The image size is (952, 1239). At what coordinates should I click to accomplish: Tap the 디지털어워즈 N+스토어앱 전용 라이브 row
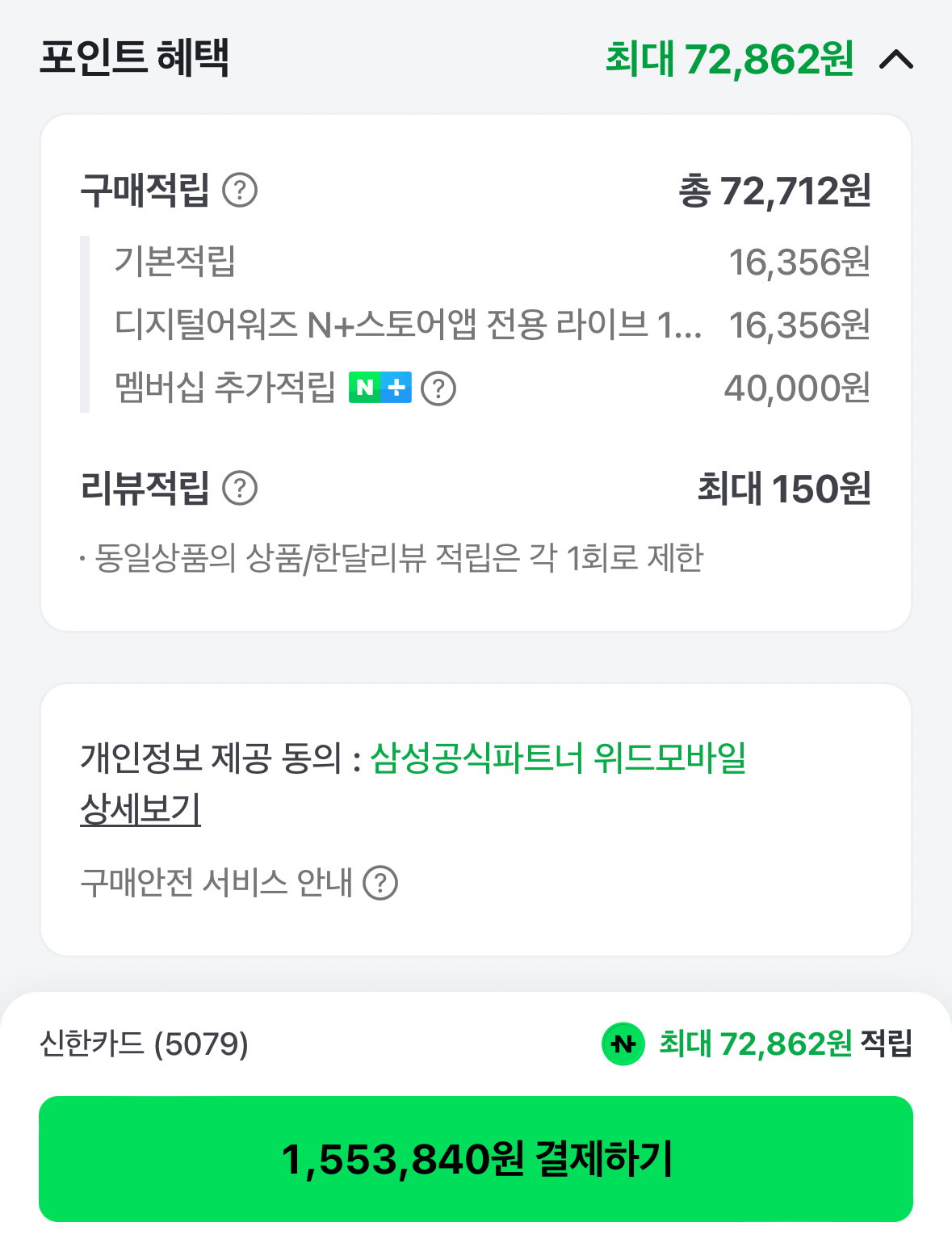point(492,325)
